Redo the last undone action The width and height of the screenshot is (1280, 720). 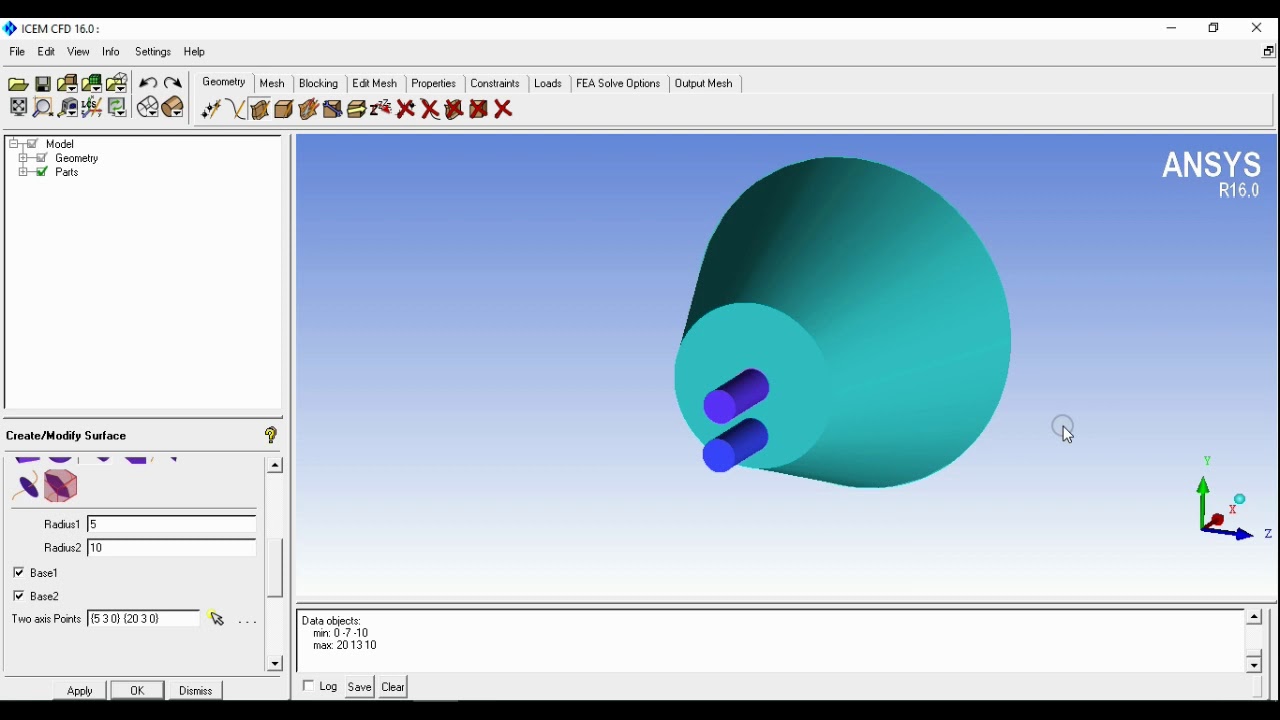[173, 84]
